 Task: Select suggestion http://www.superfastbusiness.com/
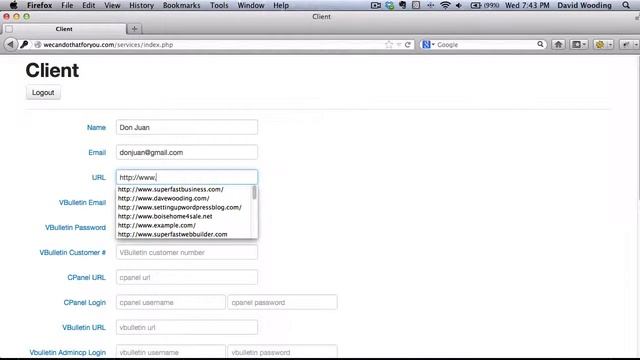(x=171, y=189)
